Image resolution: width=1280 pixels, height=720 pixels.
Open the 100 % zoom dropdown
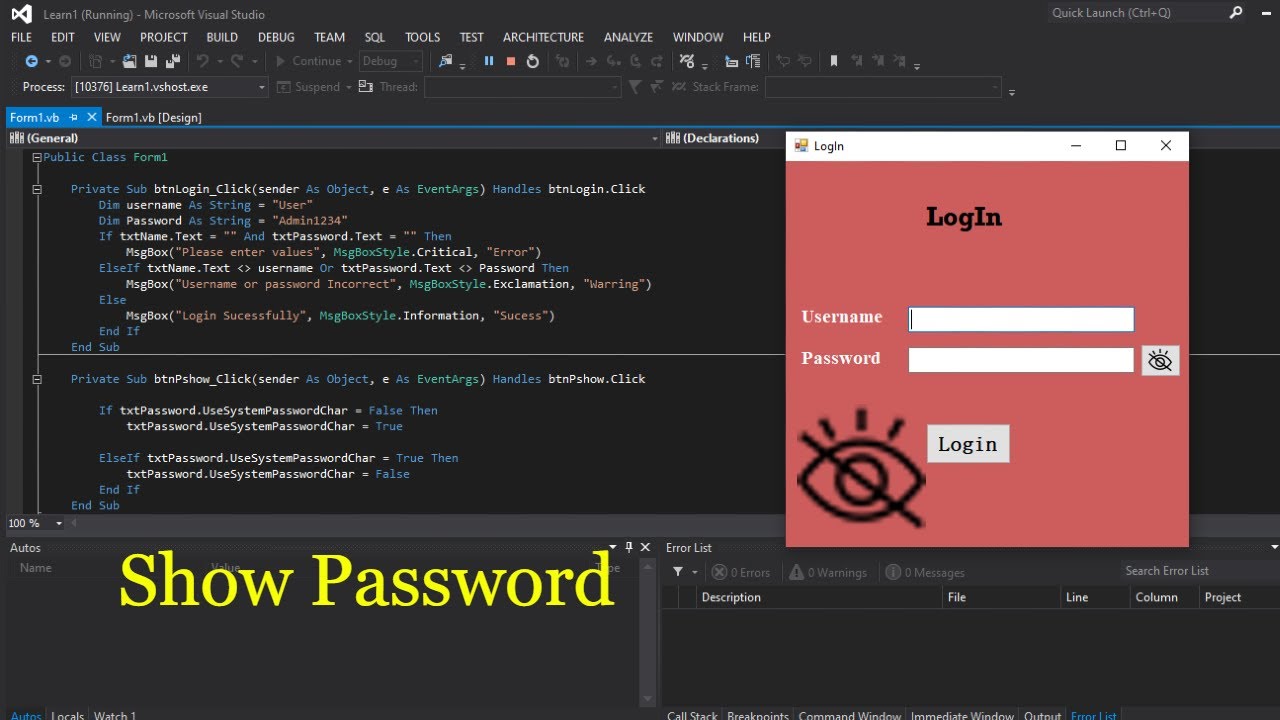(59, 523)
